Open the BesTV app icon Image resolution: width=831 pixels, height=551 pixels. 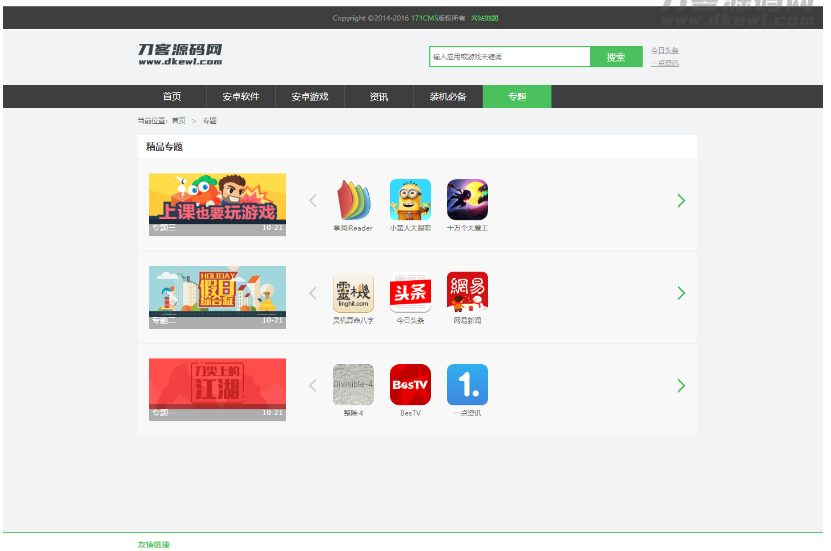(410, 385)
